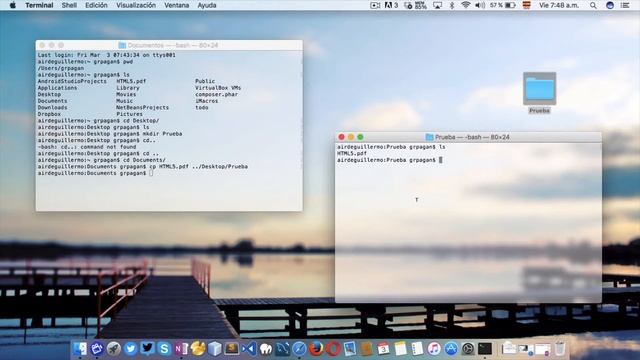Open the round blue Twitter Dock icon

click(131, 349)
